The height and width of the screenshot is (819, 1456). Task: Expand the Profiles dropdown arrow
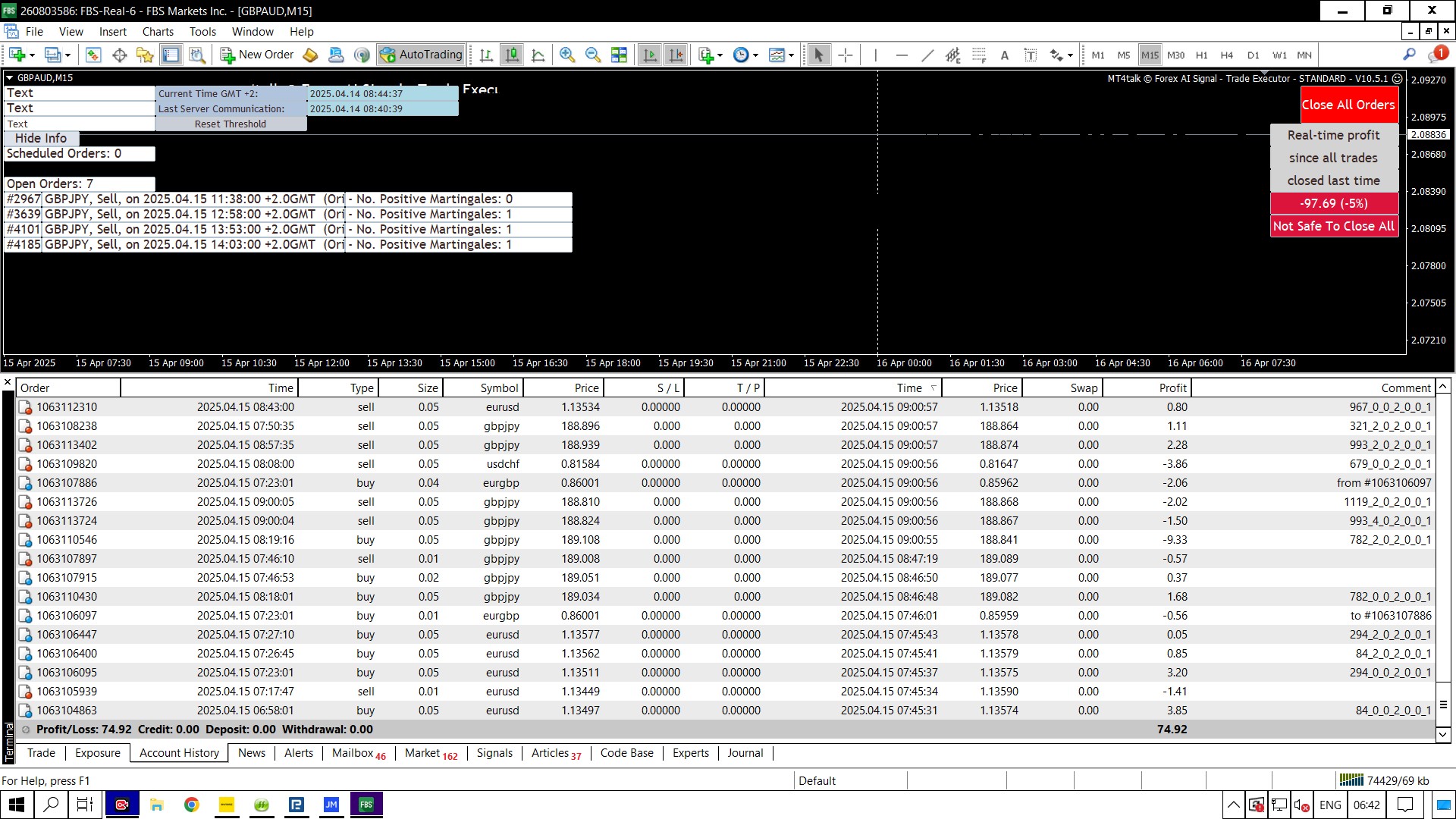67,55
